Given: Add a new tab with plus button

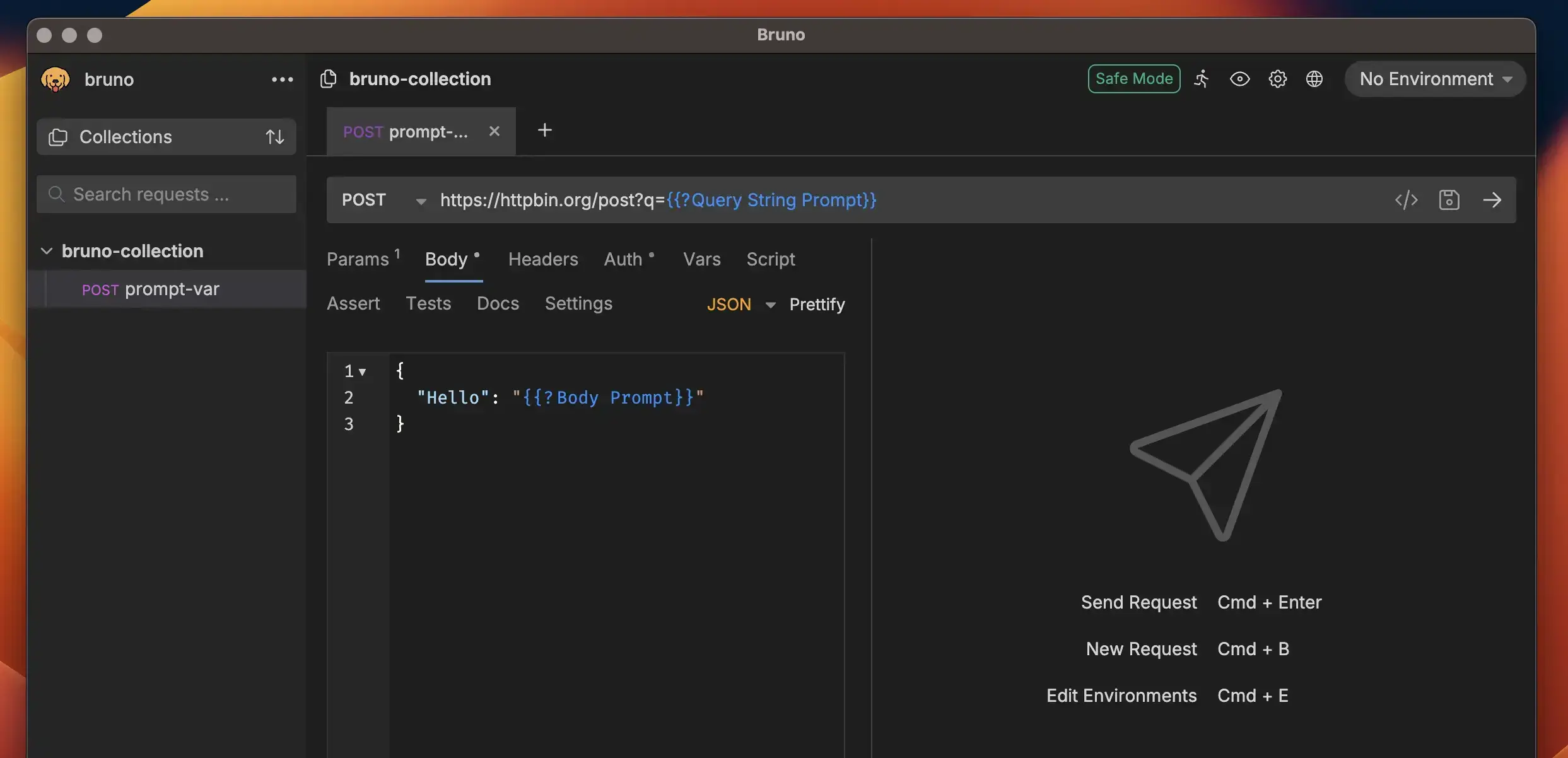Looking at the screenshot, I should coord(544,131).
